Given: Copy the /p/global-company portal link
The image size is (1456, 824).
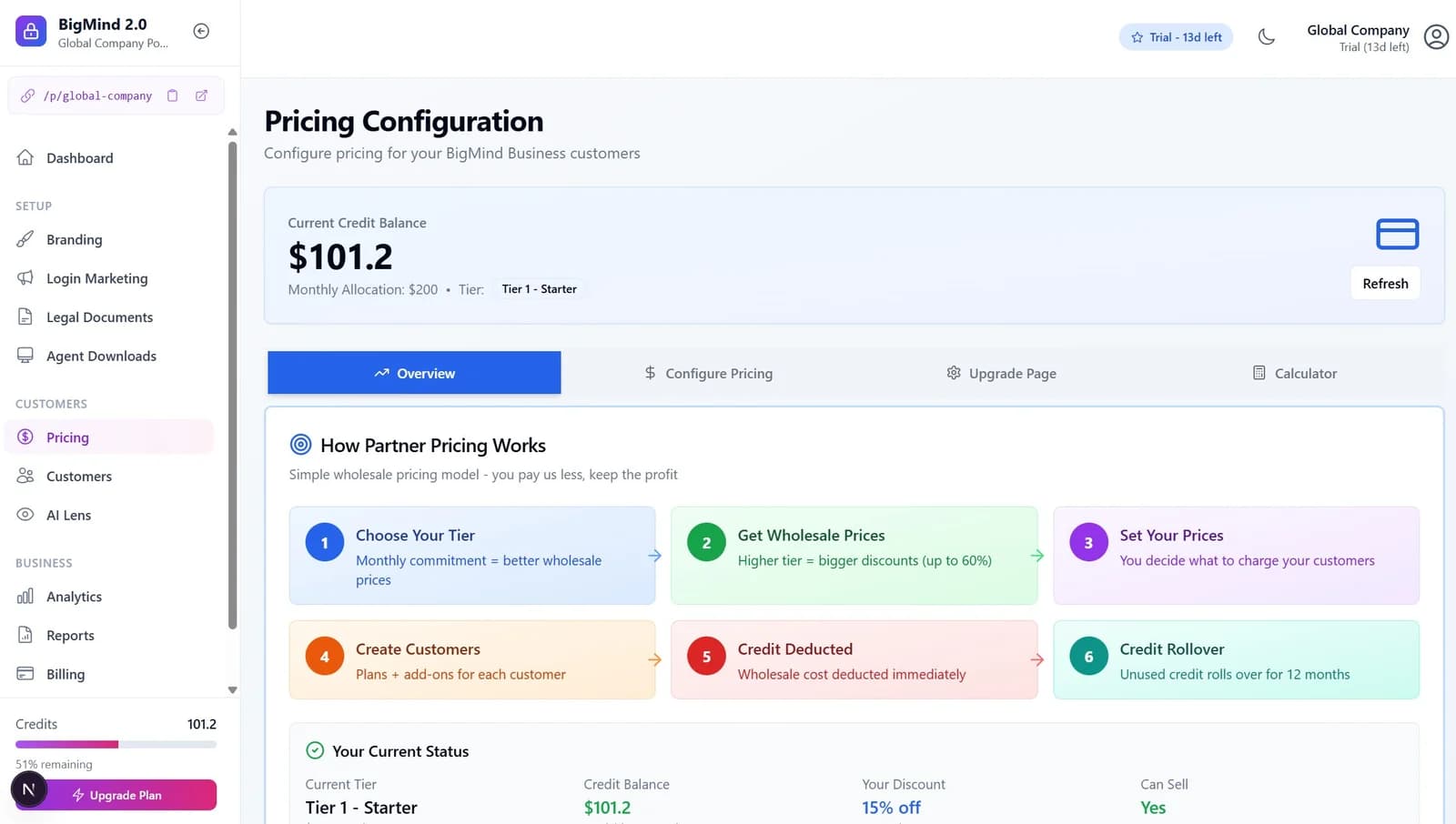Looking at the screenshot, I should pyautogui.click(x=172, y=95).
